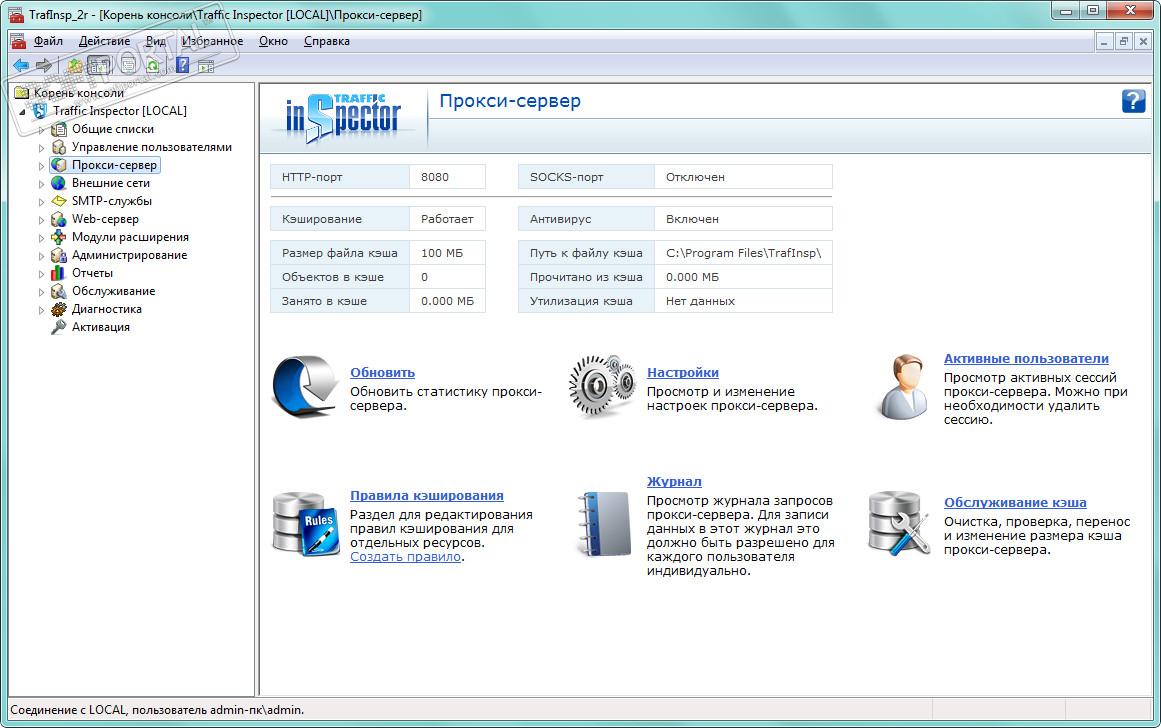Image resolution: width=1161 pixels, height=728 pixels.
Task: Click the blue arrow icon beside Обновить
Action: (x=305, y=386)
